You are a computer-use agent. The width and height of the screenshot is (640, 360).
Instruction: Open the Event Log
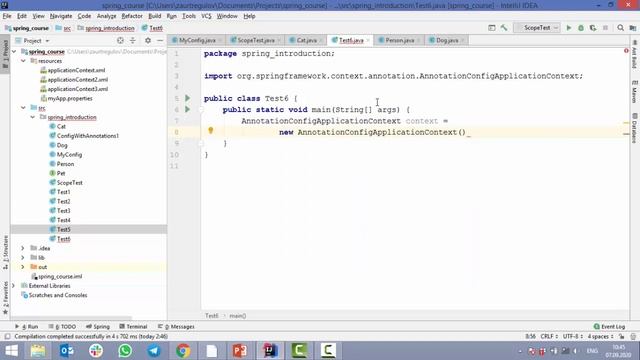click(609, 327)
